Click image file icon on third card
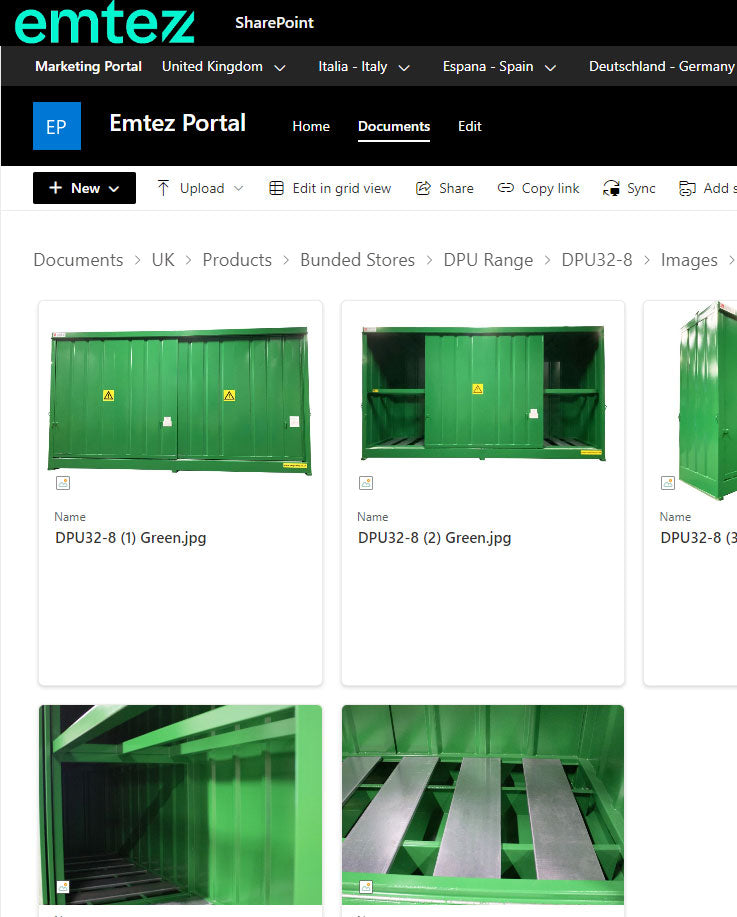The image size is (737, 917). [x=668, y=483]
